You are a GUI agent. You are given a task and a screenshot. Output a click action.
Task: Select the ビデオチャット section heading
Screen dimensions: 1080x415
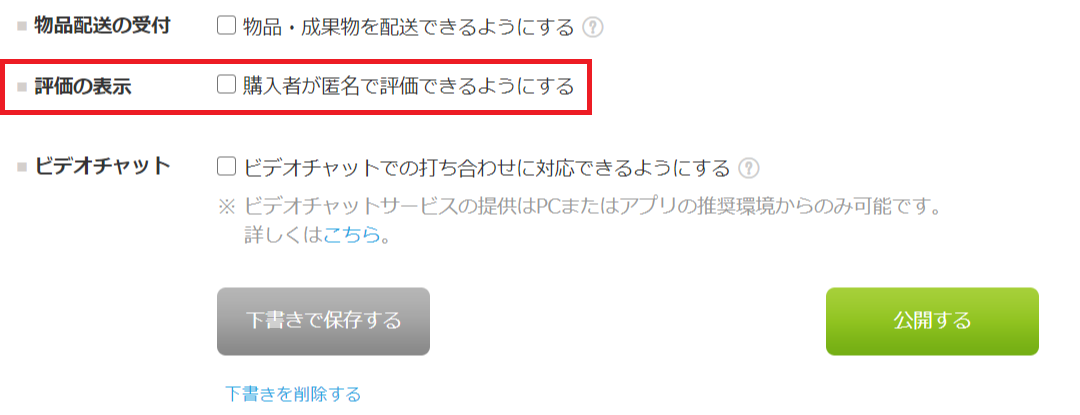click(x=103, y=167)
